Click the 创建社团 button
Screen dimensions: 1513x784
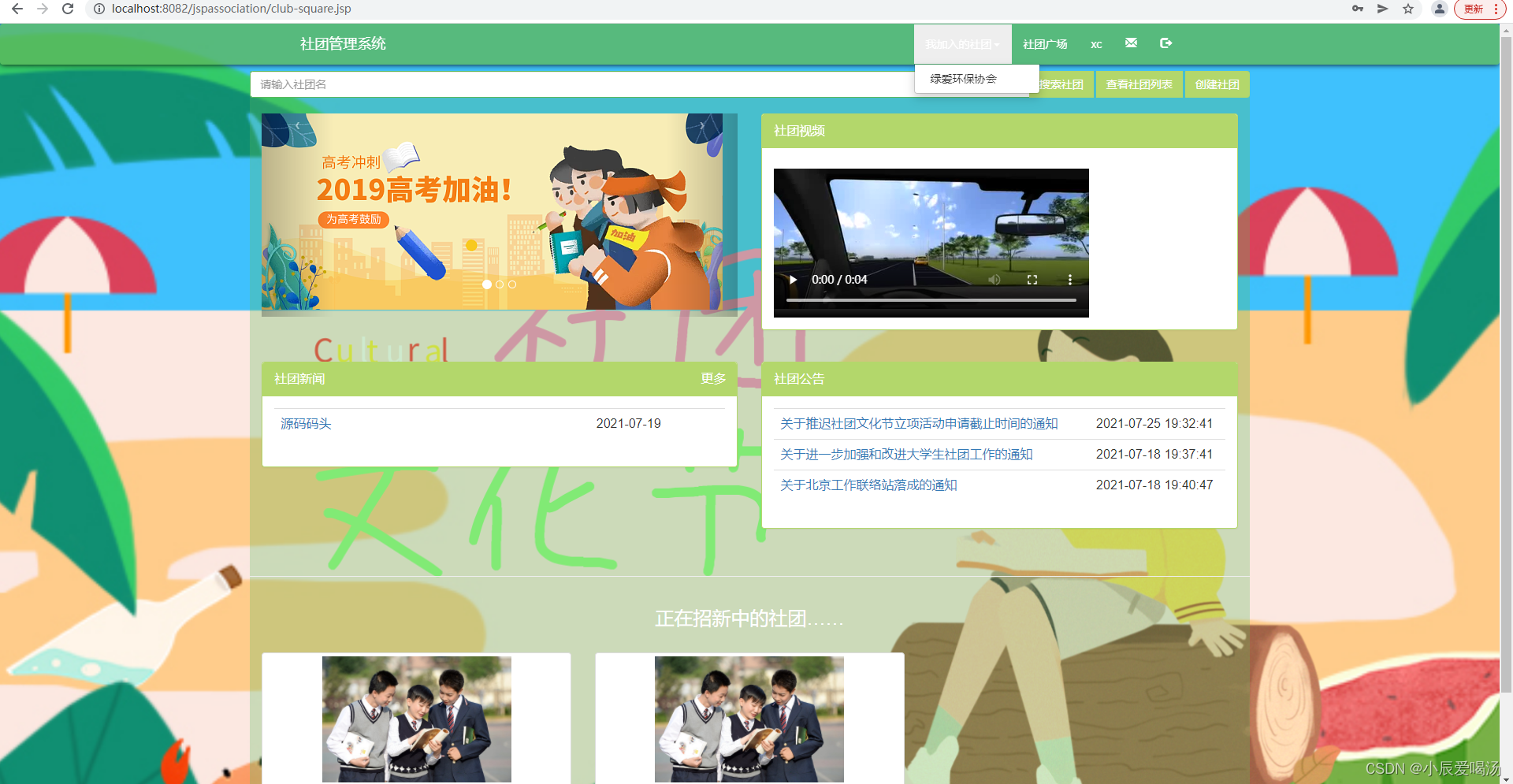point(1217,84)
